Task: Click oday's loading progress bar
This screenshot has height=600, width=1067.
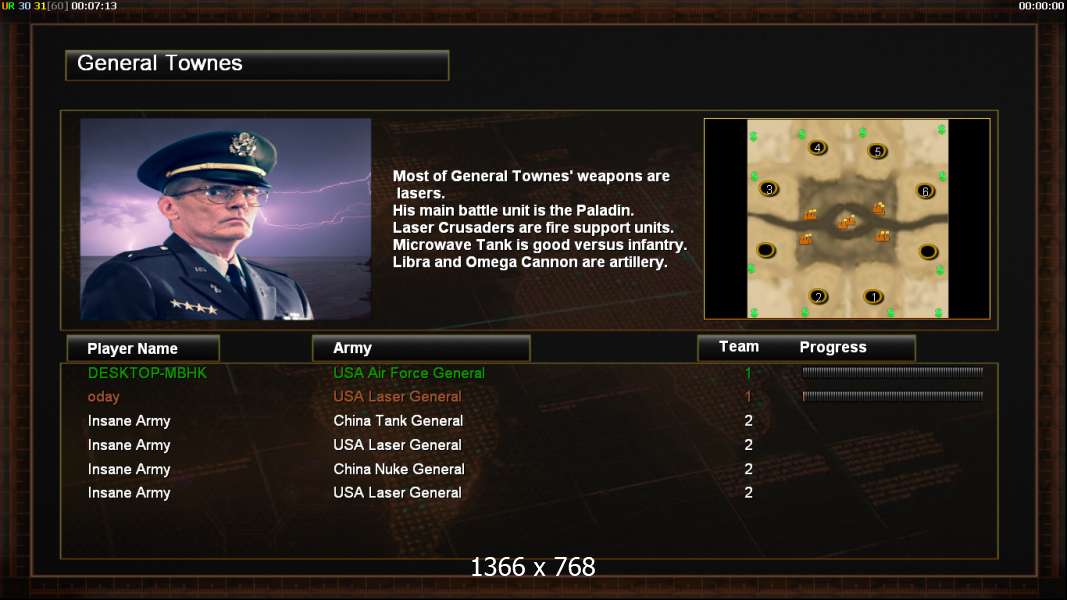Action: 893,396
